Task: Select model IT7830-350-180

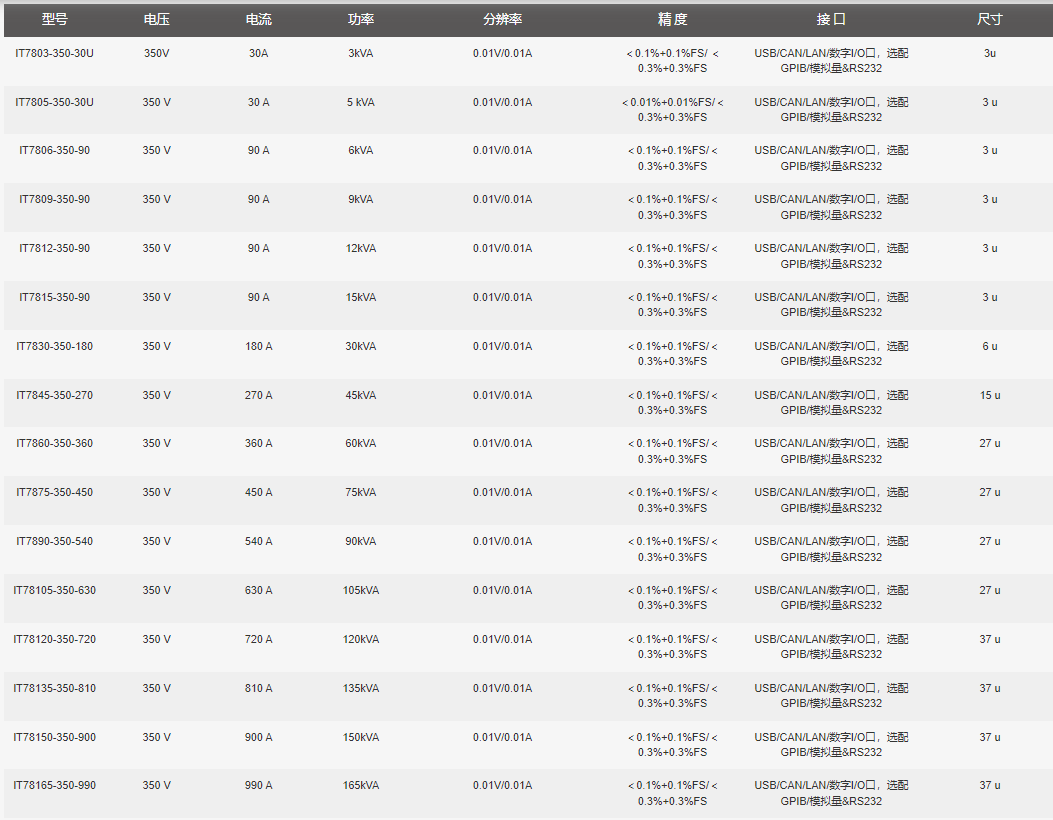Action: pos(54,347)
